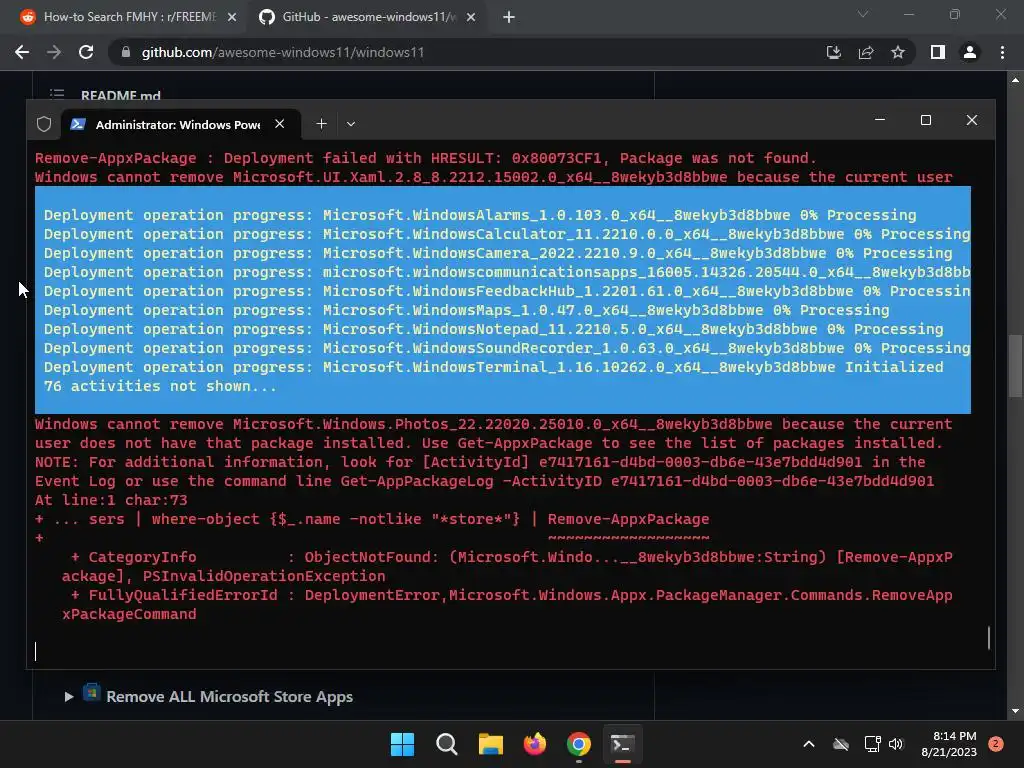The image size is (1024, 768).
Task: Click the shield icon in Windows Terminal
Action: tap(44, 124)
